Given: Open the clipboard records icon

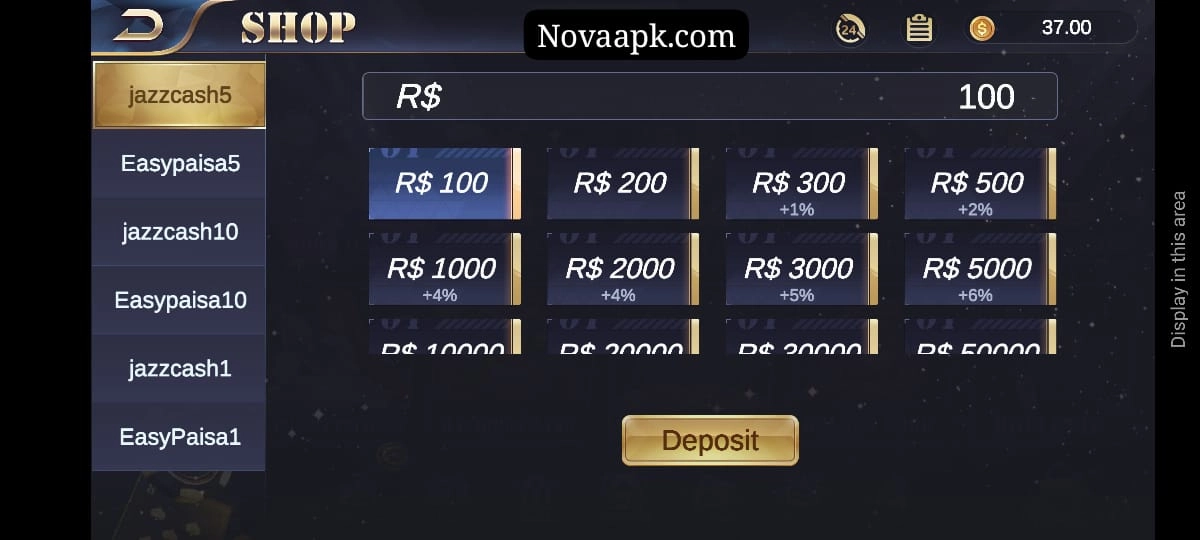Looking at the screenshot, I should pos(919,28).
